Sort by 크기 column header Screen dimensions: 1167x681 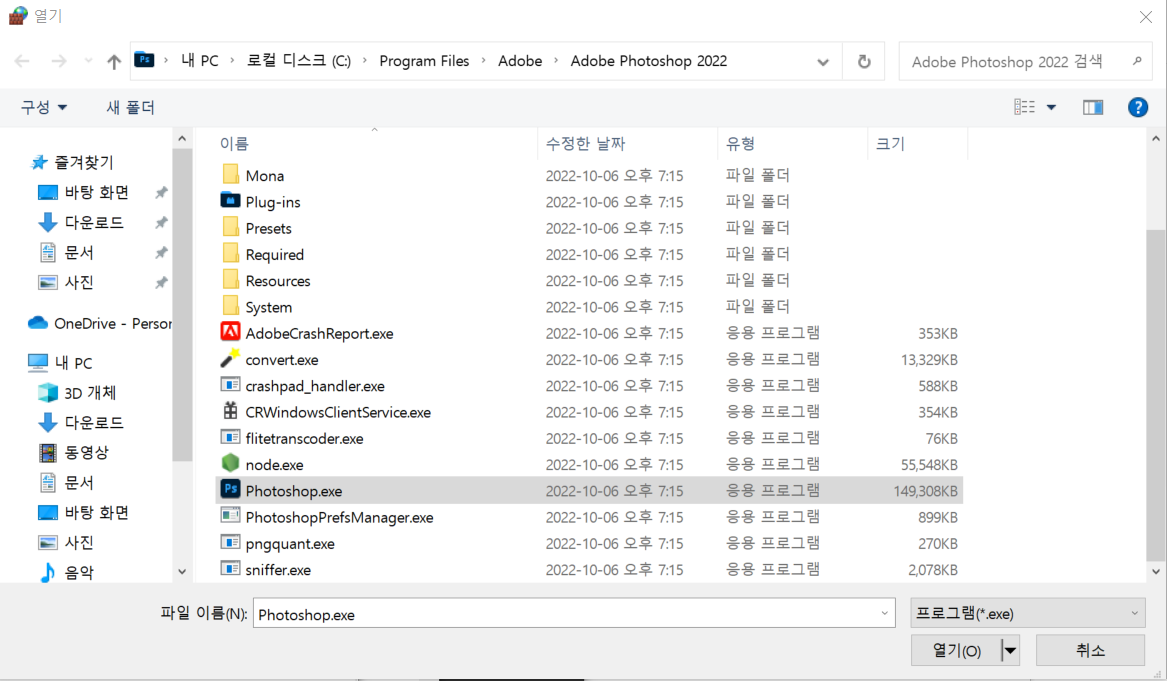890,144
